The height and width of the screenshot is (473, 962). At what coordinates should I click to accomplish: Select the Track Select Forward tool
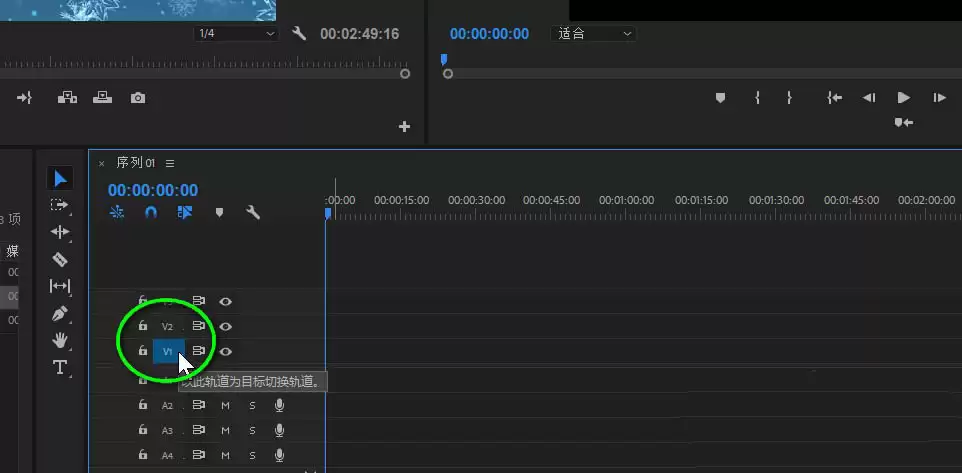pyautogui.click(x=60, y=205)
